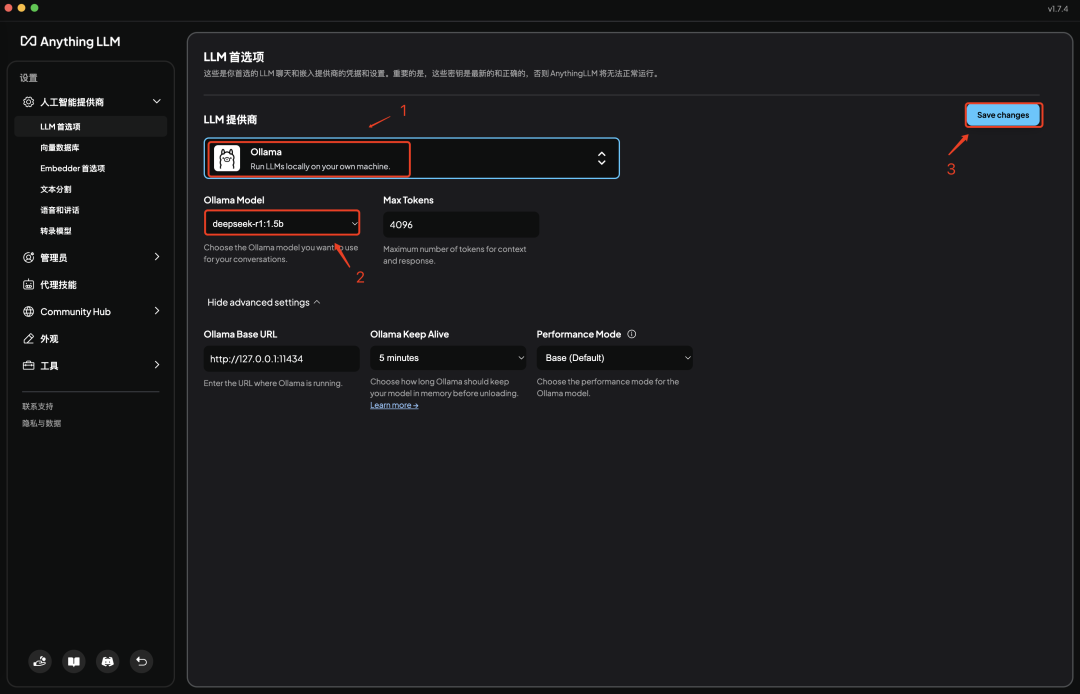The image size is (1080, 694).
Task: Click the v1.7.4 version label
Action: coord(1057,9)
